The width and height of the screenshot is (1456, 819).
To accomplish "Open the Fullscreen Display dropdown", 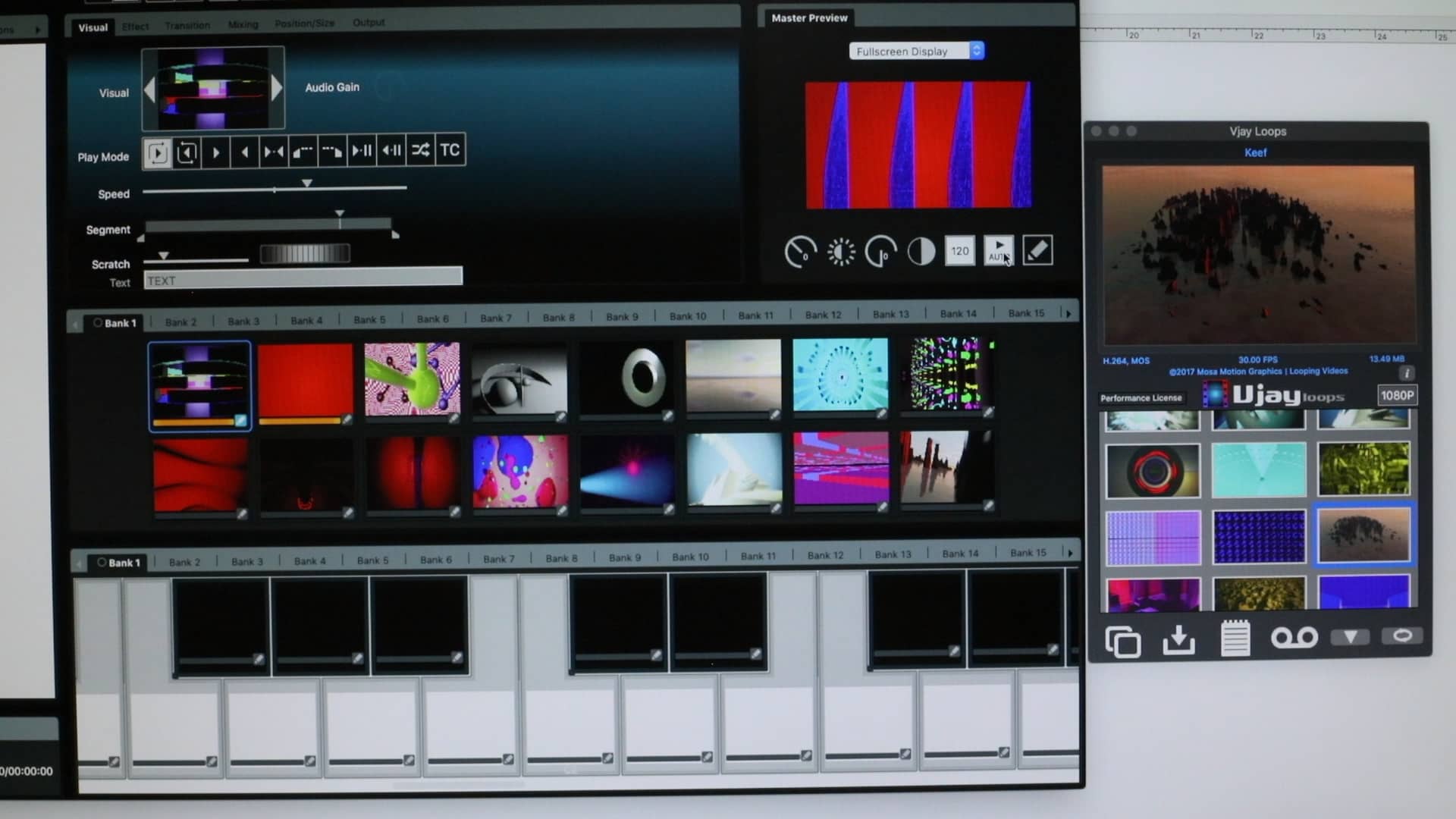I will pos(915,51).
